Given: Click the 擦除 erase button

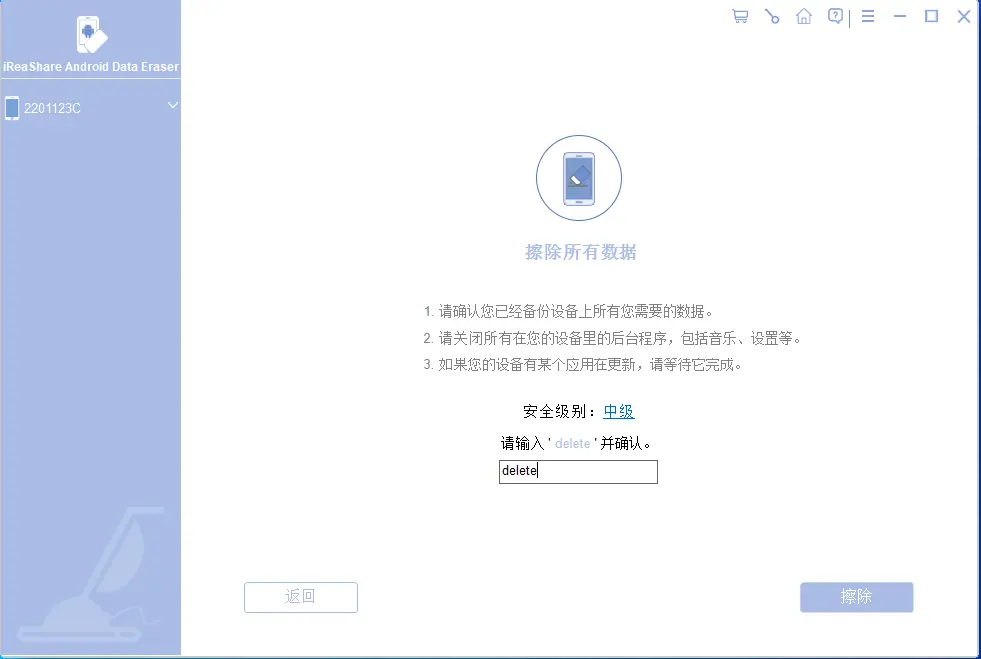Looking at the screenshot, I should 856,597.
